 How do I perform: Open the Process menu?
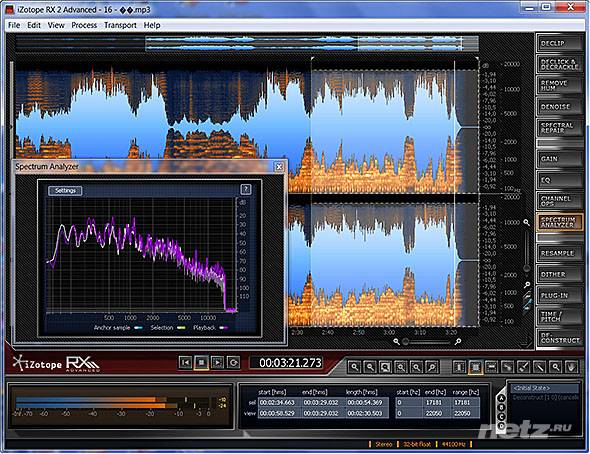tap(84, 25)
